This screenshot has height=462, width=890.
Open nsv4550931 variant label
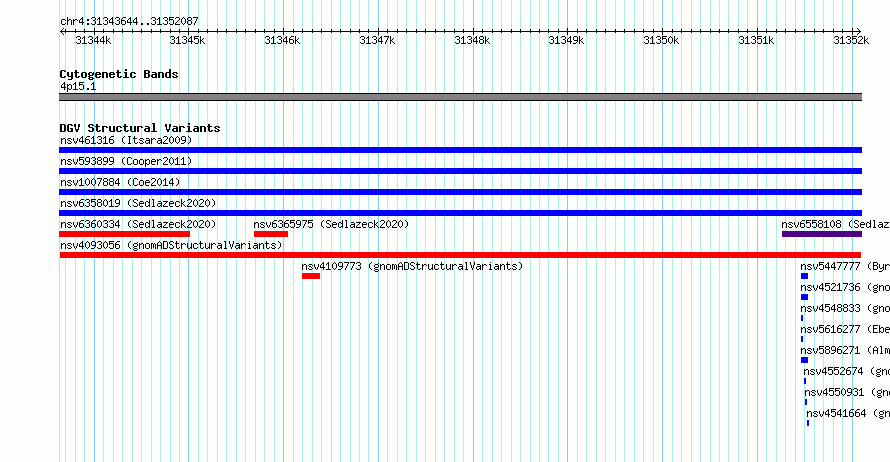pos(847,392)
